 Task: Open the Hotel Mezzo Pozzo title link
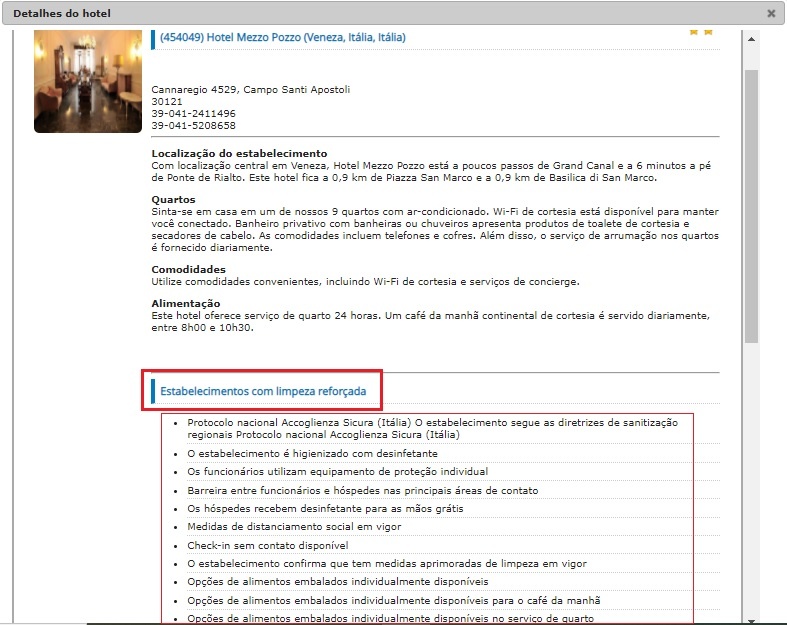(x=283, y=37)
